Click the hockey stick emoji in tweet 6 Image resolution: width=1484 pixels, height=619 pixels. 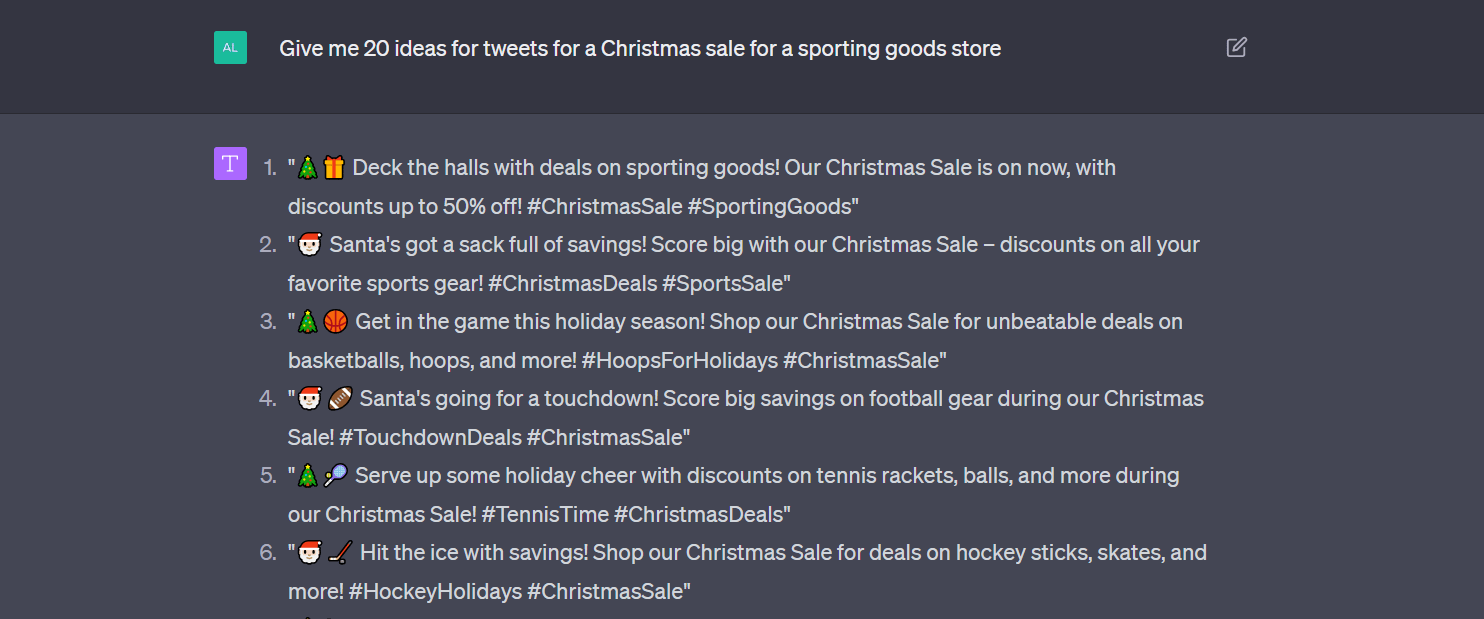pos(340,553)
